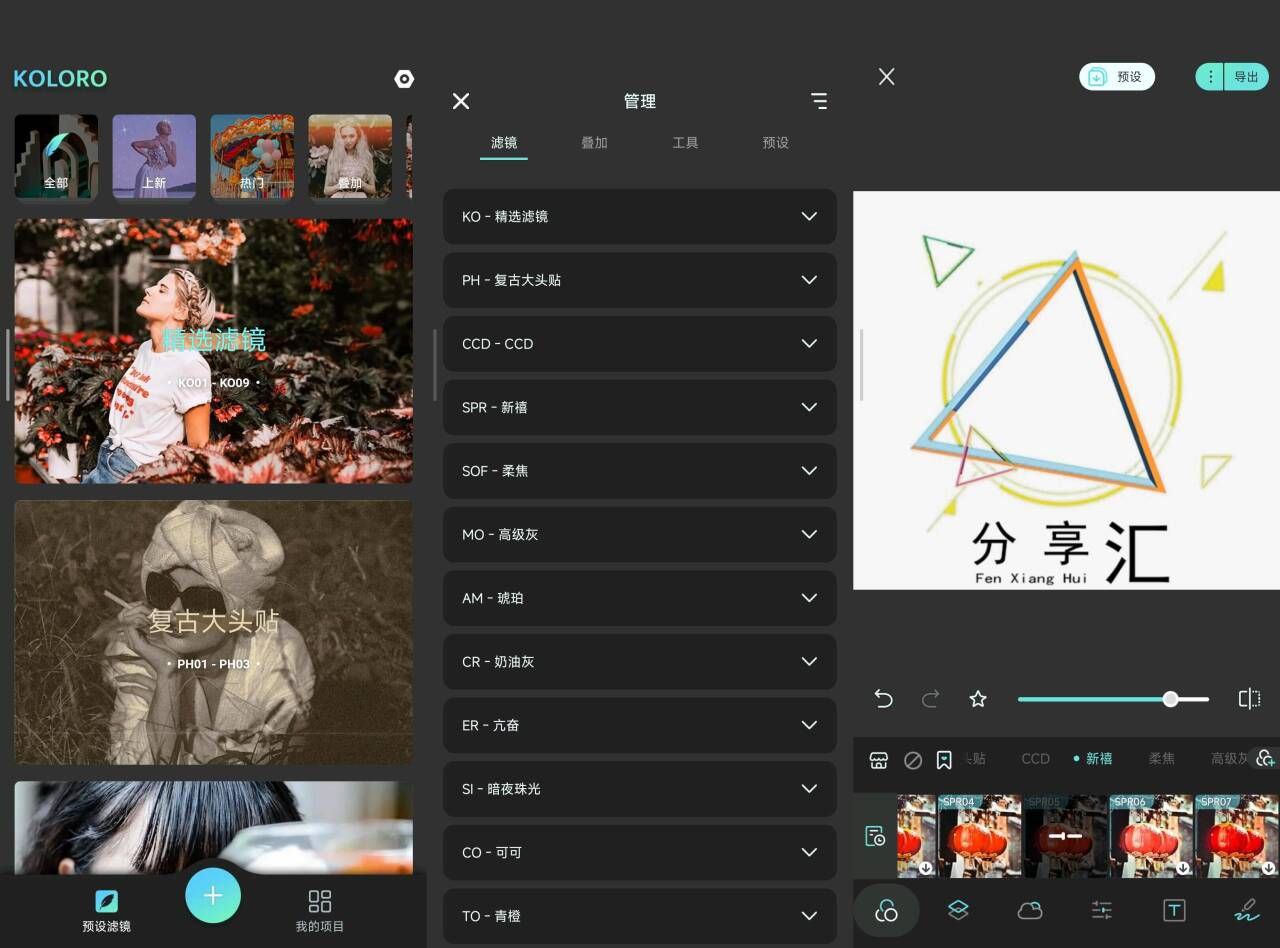This screenshot has height=948, width=1280.
Task: Open the adjustment sliders tool
Action: point(1101,910)
